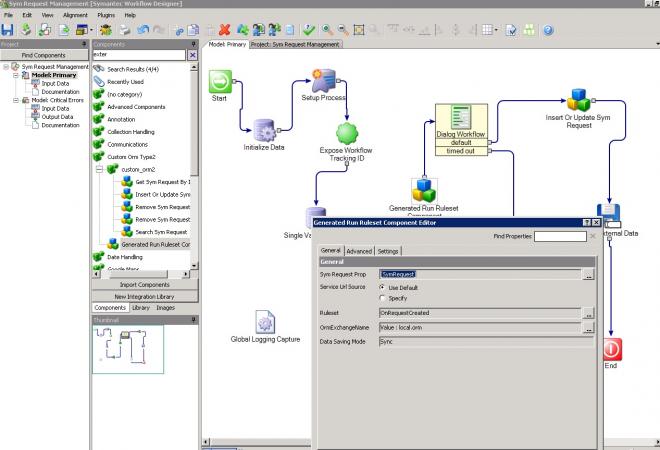Select Insert Or Update Sym Request component
The image size is (660, 450).
[x=579, y=100]
